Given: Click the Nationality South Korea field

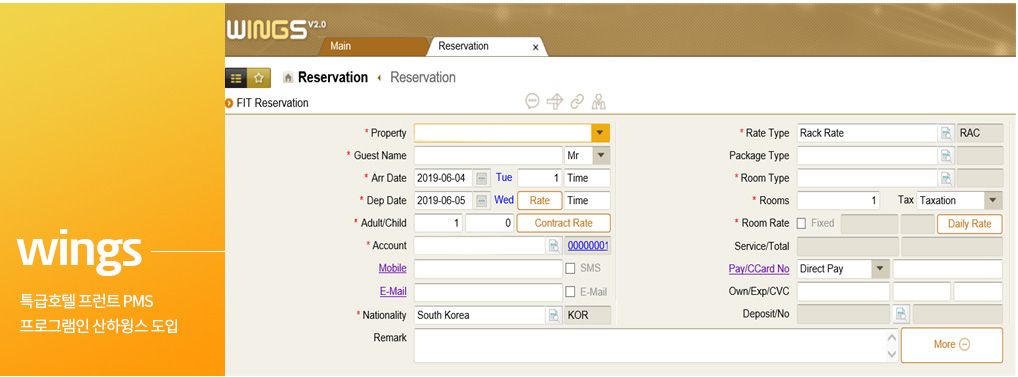Looking at the screenshot, I should point(480,315).
